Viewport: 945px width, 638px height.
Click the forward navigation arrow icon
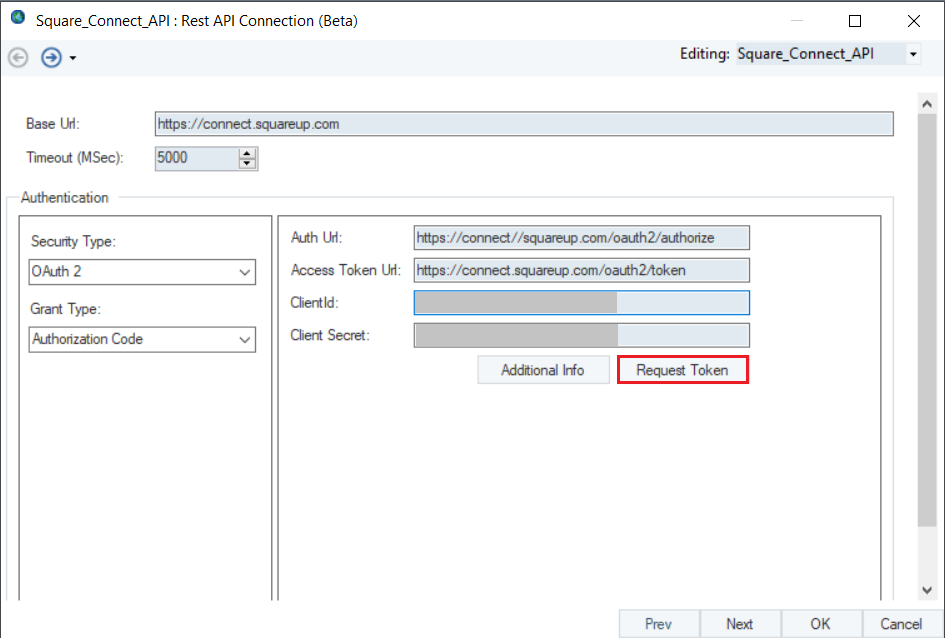[x=51, y=57]
